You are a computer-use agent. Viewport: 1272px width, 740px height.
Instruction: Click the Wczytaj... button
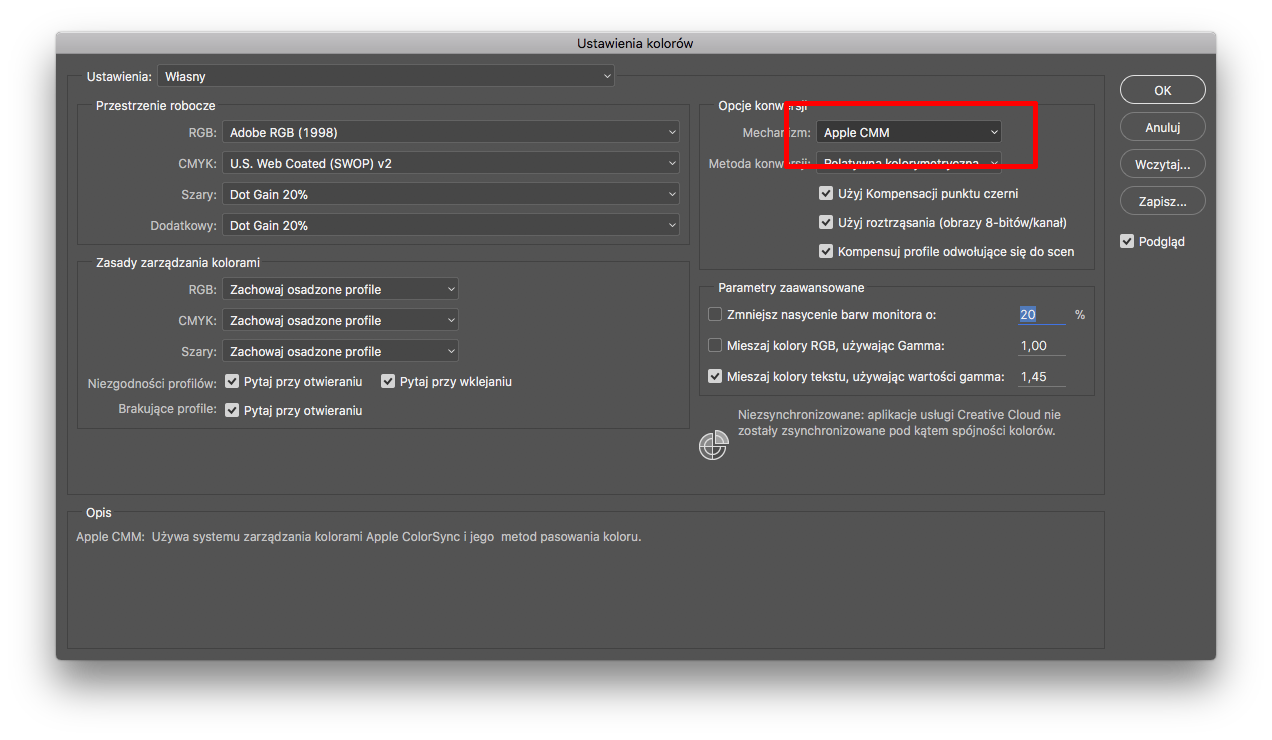[1162, 164]
